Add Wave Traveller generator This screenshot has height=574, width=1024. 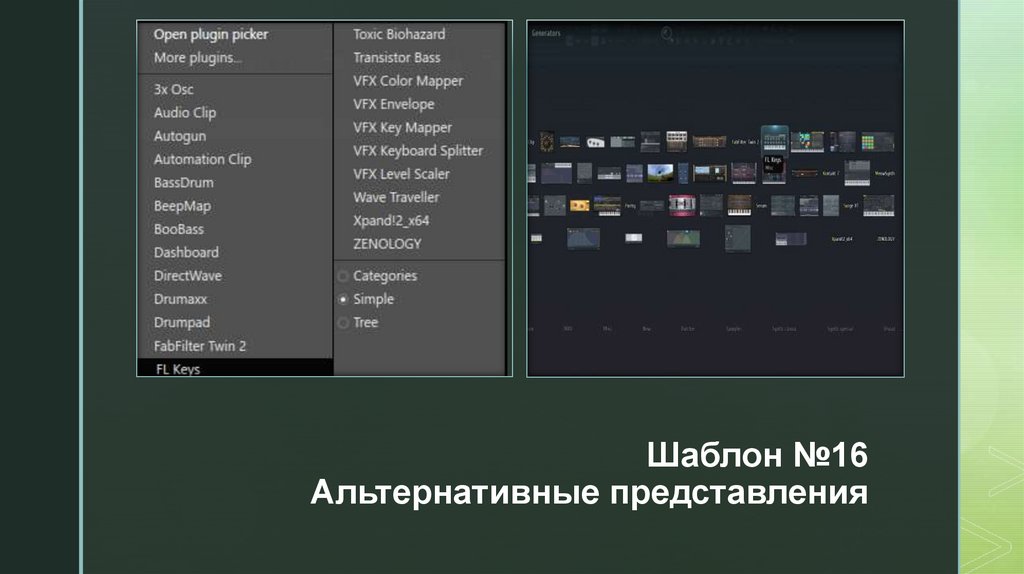(x=396, y=197)
